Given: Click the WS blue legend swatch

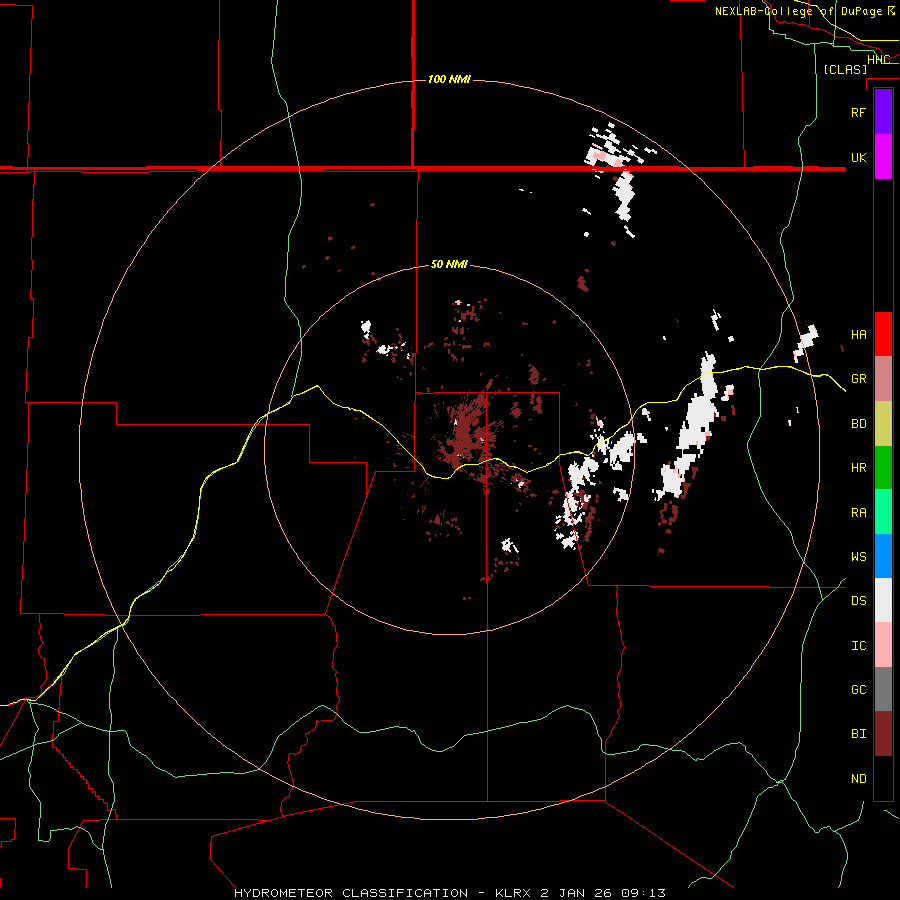Looking at the screenshot, I should 883,556.
